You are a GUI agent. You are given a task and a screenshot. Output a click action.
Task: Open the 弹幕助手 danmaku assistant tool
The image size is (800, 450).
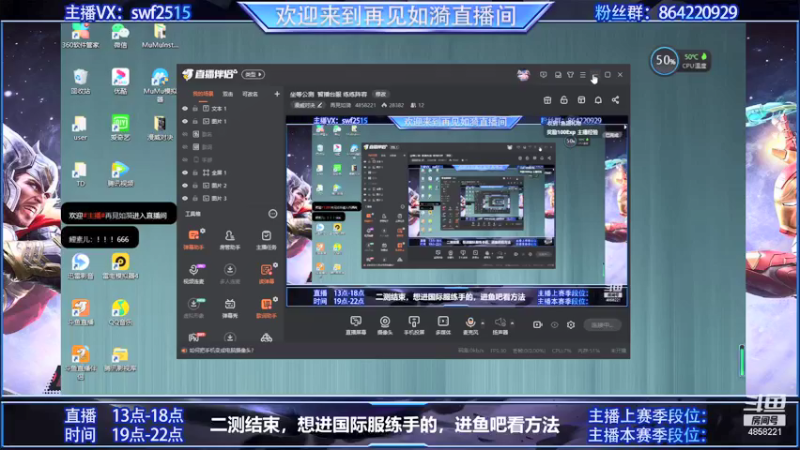pos(193,240)
